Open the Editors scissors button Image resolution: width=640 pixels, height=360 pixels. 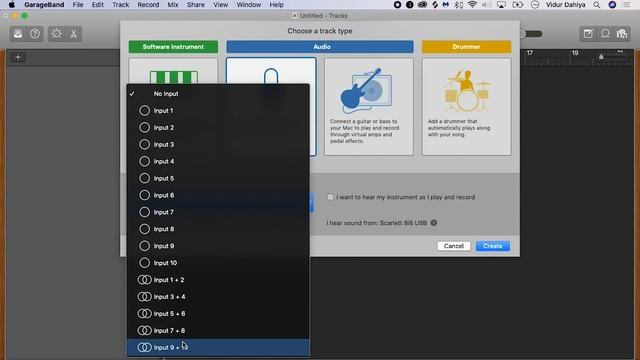(x=74, y=34)
